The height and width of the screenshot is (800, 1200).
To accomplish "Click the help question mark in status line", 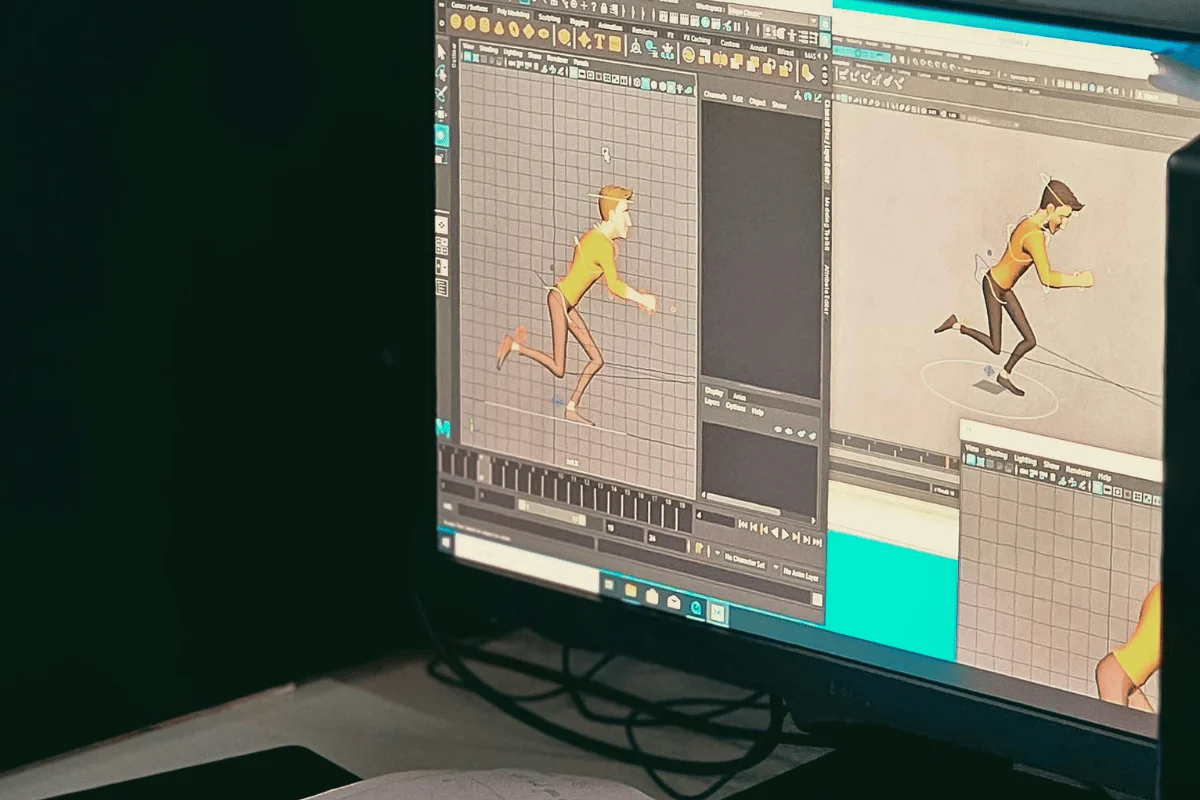I will (x=593, y=6).
